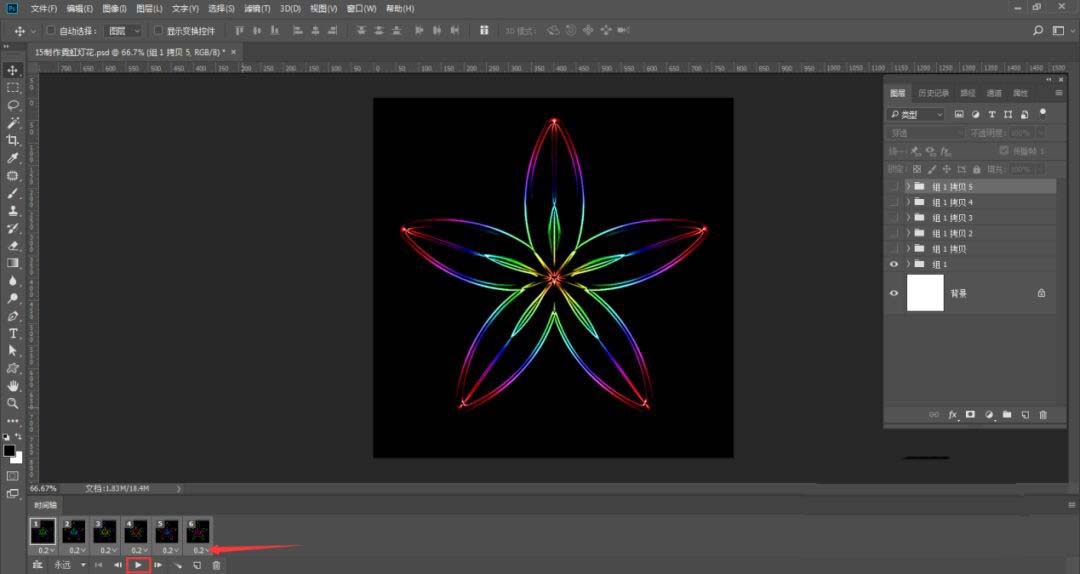Click the adjustment layer filter icon
The height and width of the screenshot is (574, 1080).
975,114
